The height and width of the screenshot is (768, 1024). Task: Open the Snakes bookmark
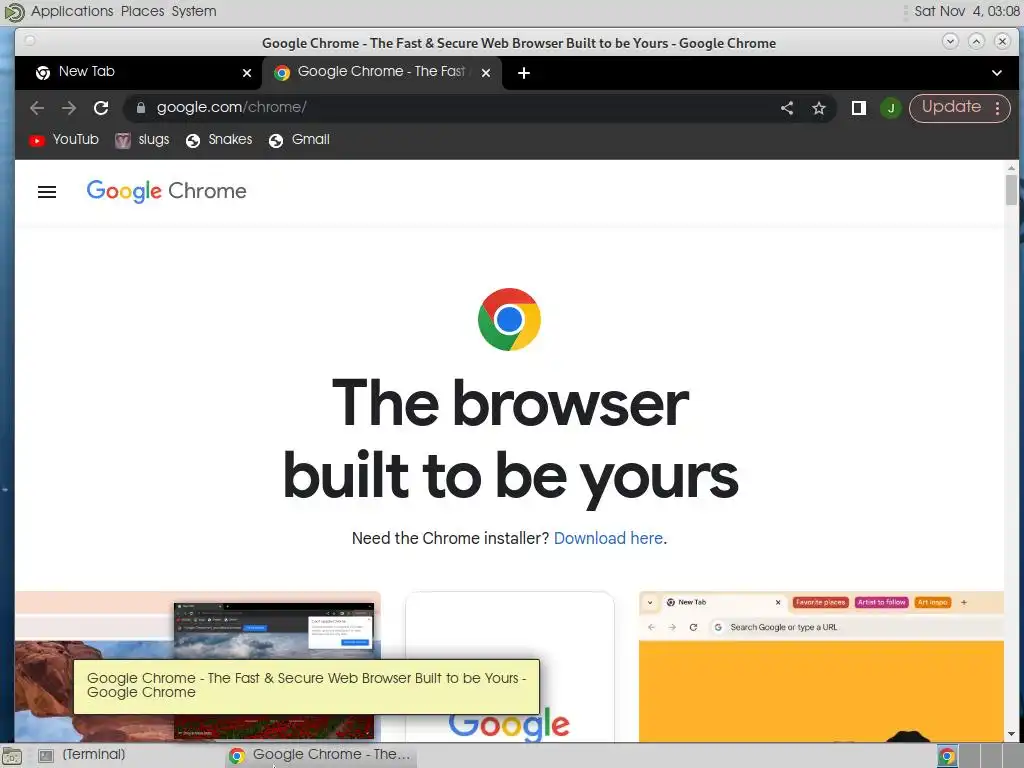(x=219, y=140)
